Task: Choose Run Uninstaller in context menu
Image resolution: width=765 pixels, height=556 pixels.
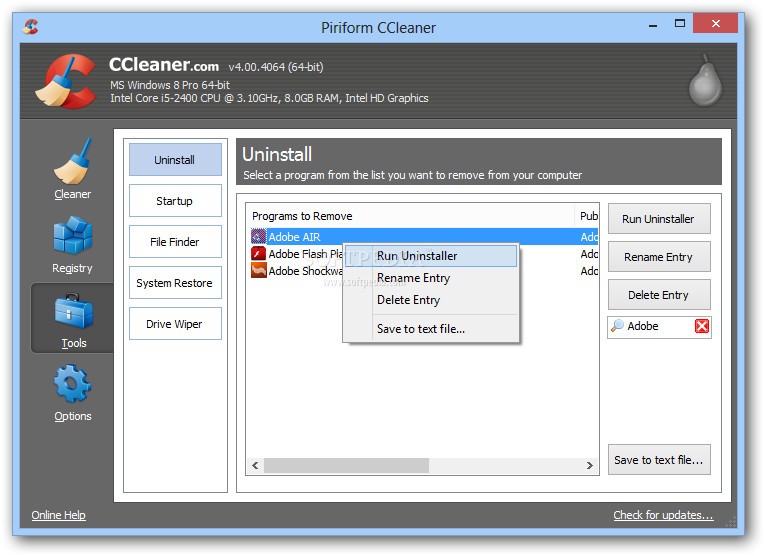Action: (431, 256)
